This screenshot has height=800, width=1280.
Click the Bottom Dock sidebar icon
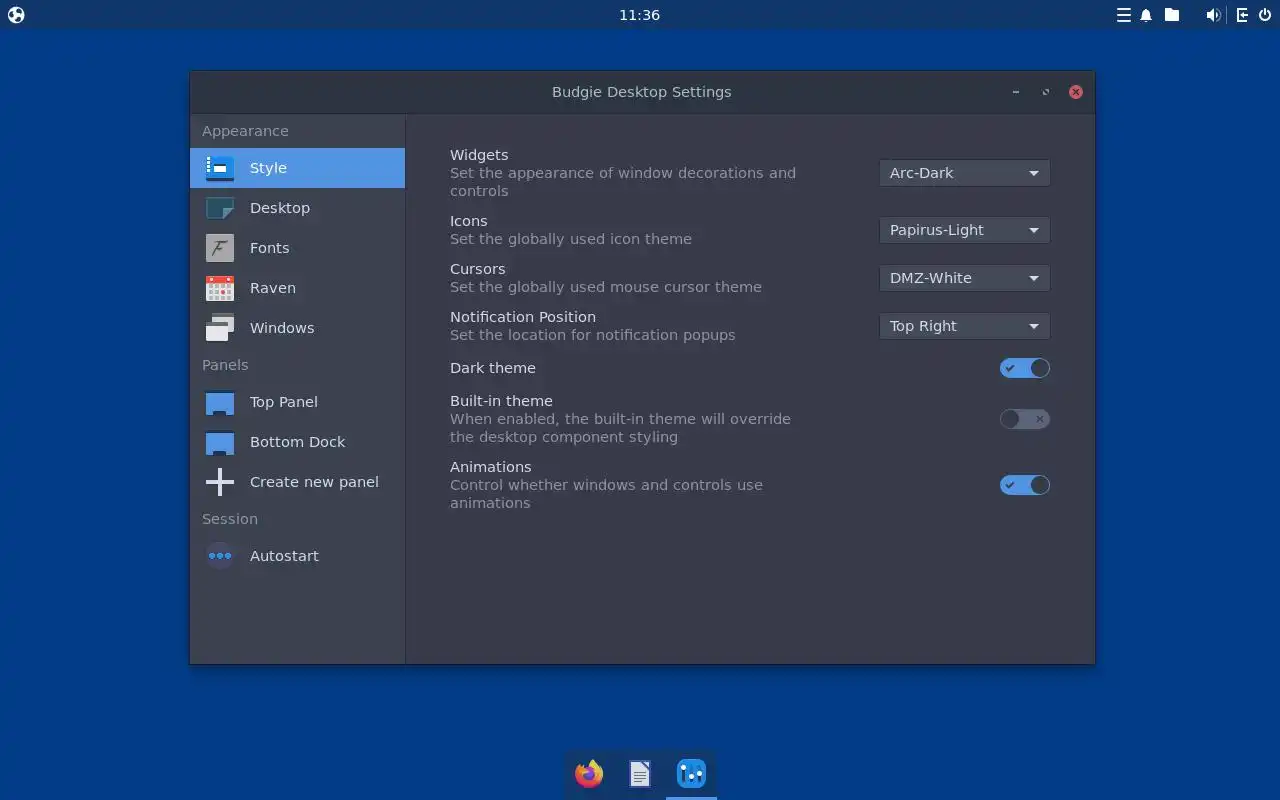coord(220,442)
